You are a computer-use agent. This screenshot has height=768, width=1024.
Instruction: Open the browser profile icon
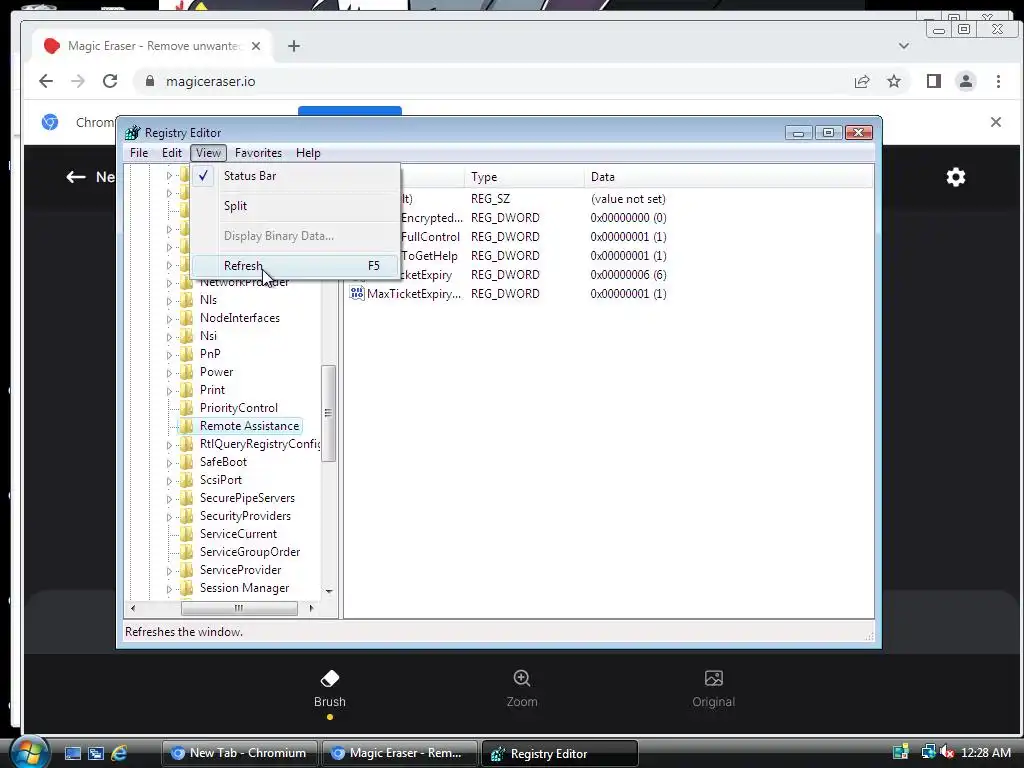pos(966,81)
